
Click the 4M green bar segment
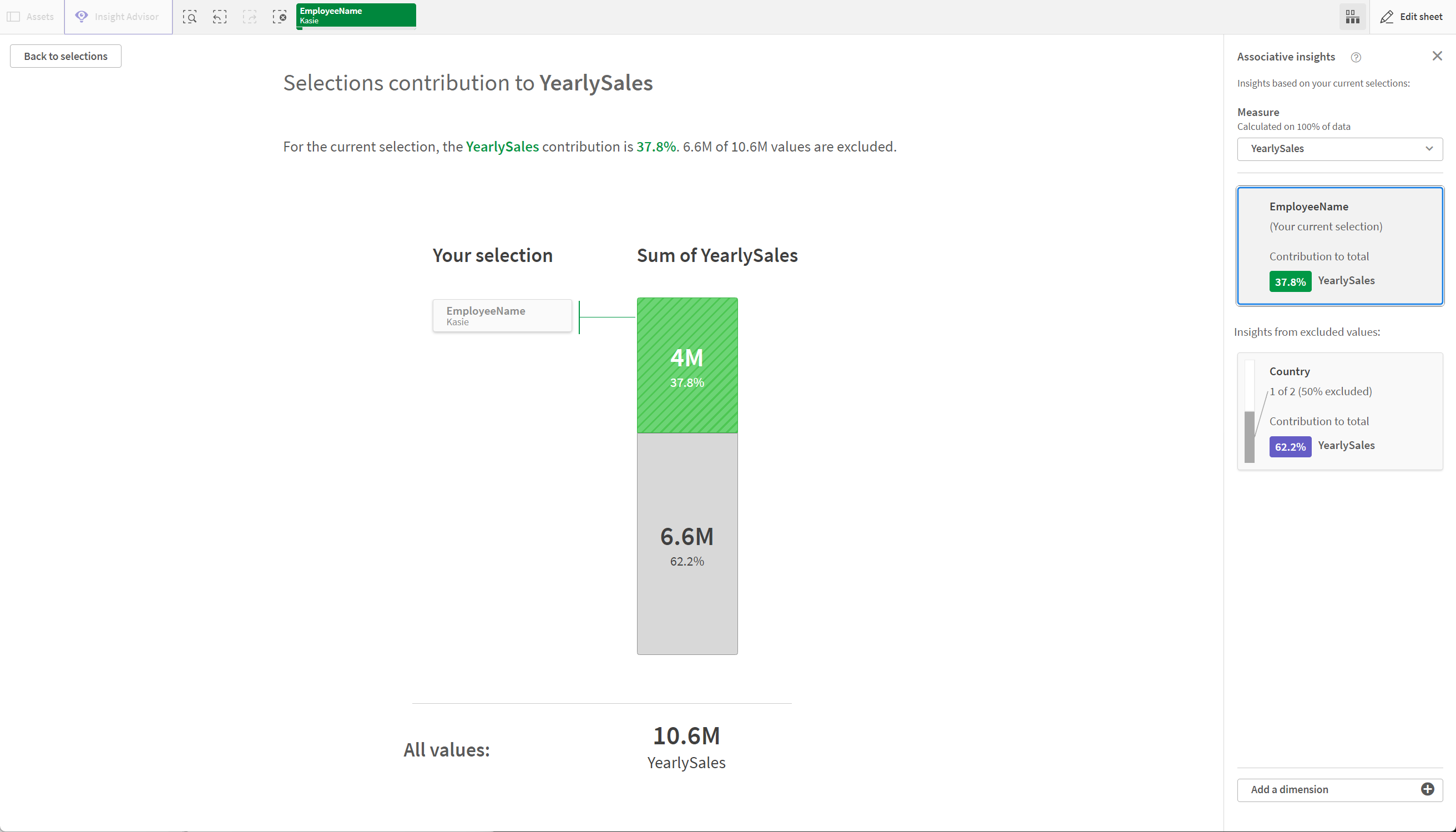point(687,365)
